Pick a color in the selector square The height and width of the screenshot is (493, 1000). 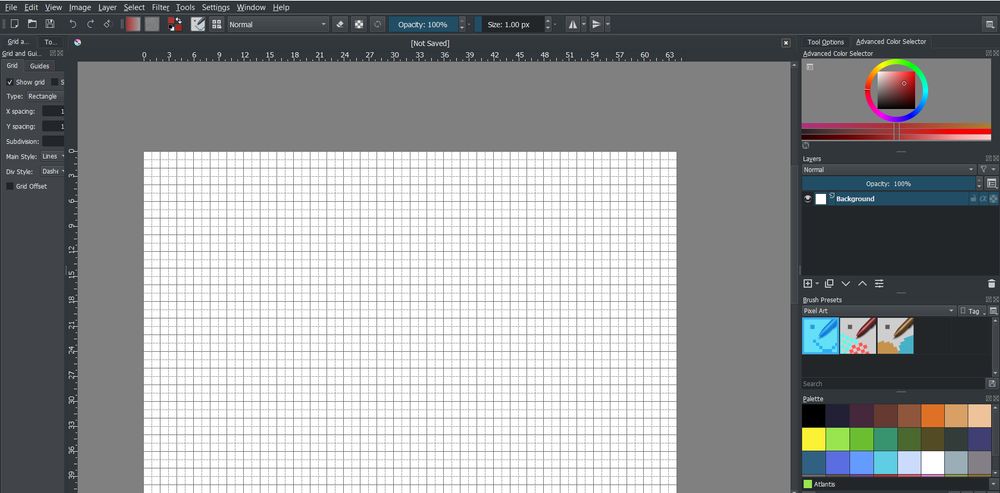coord(896,90)
